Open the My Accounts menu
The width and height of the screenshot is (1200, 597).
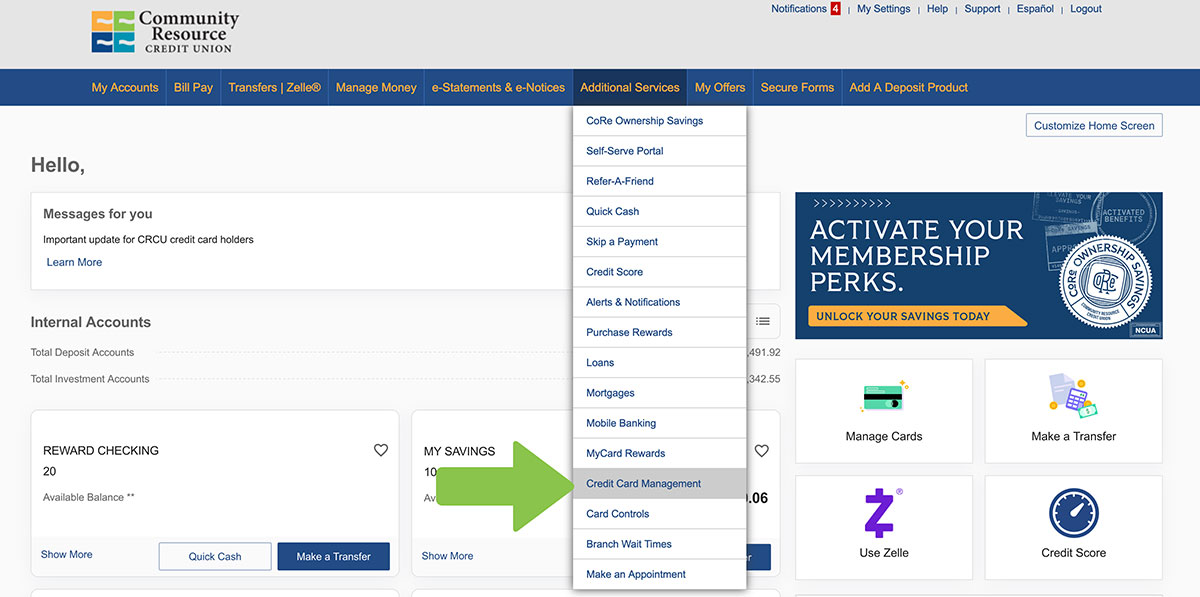[125, 88]
